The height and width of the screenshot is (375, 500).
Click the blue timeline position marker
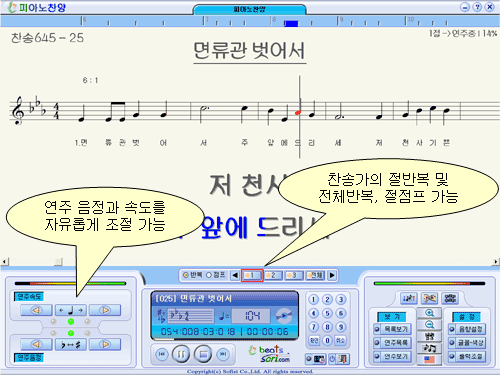(x=291, y=23)
